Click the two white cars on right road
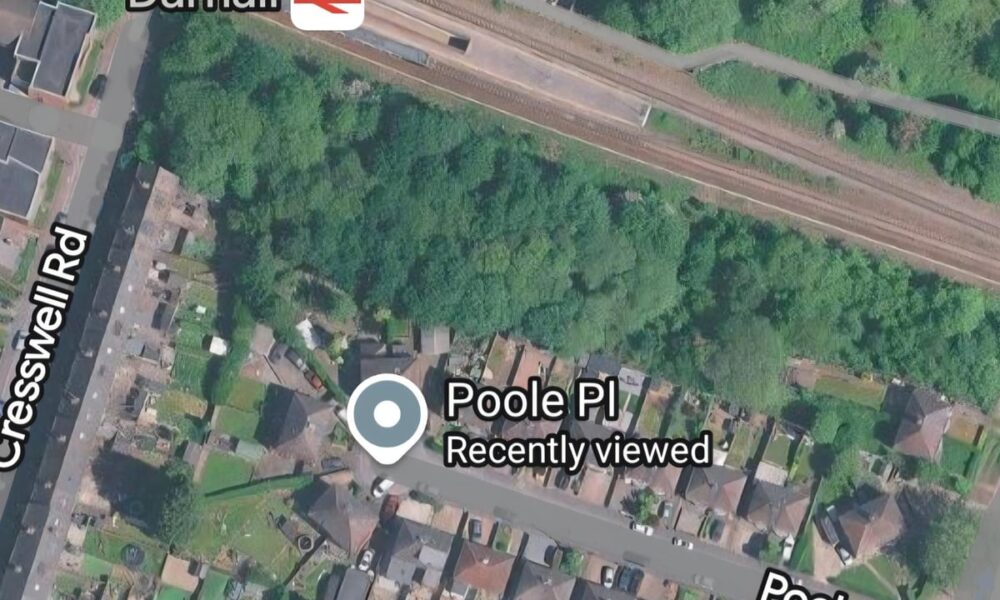 click(x=661, y=536)
